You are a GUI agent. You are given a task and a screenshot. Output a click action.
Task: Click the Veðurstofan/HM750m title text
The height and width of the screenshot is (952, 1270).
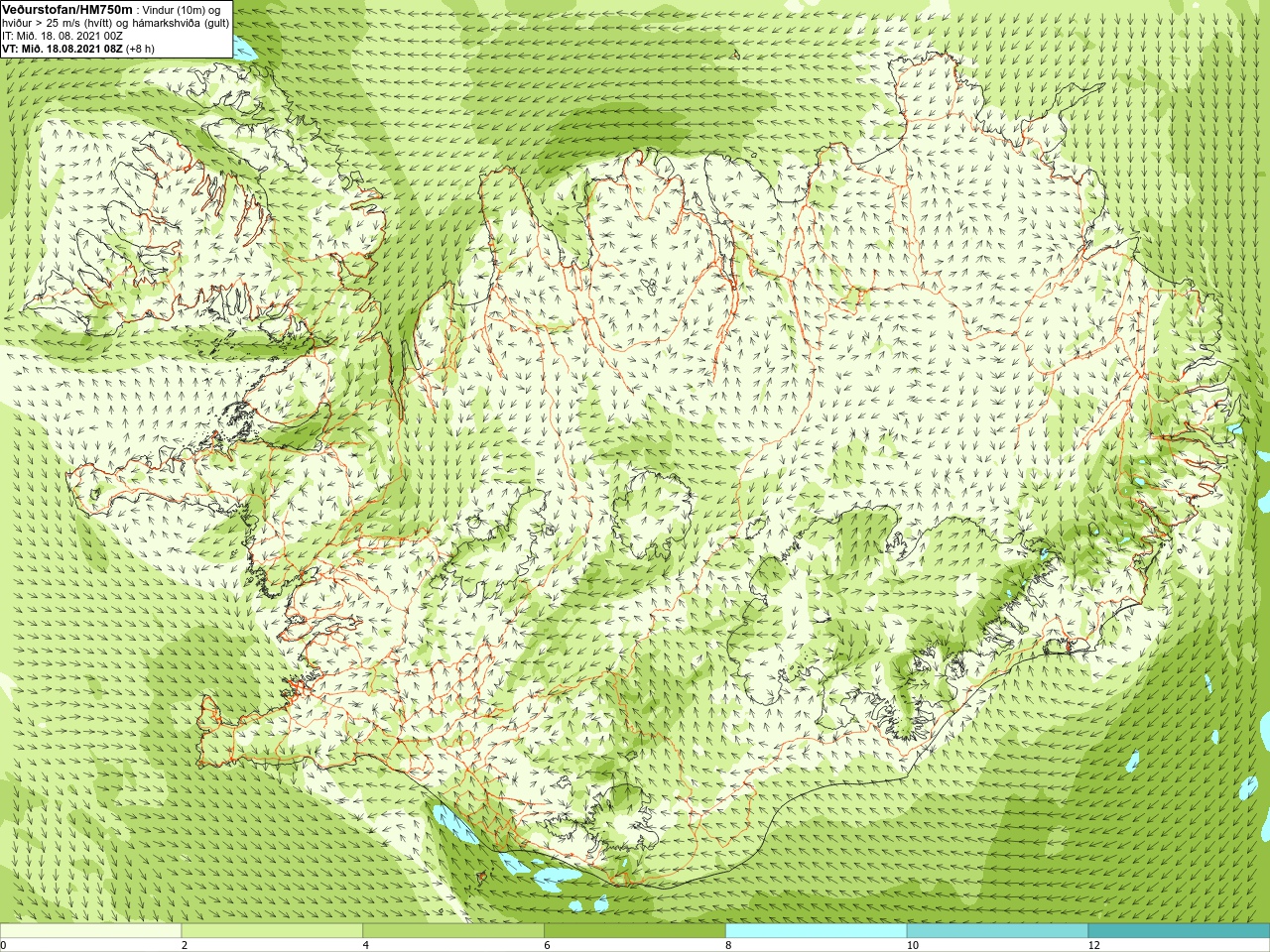coord(67,9)
